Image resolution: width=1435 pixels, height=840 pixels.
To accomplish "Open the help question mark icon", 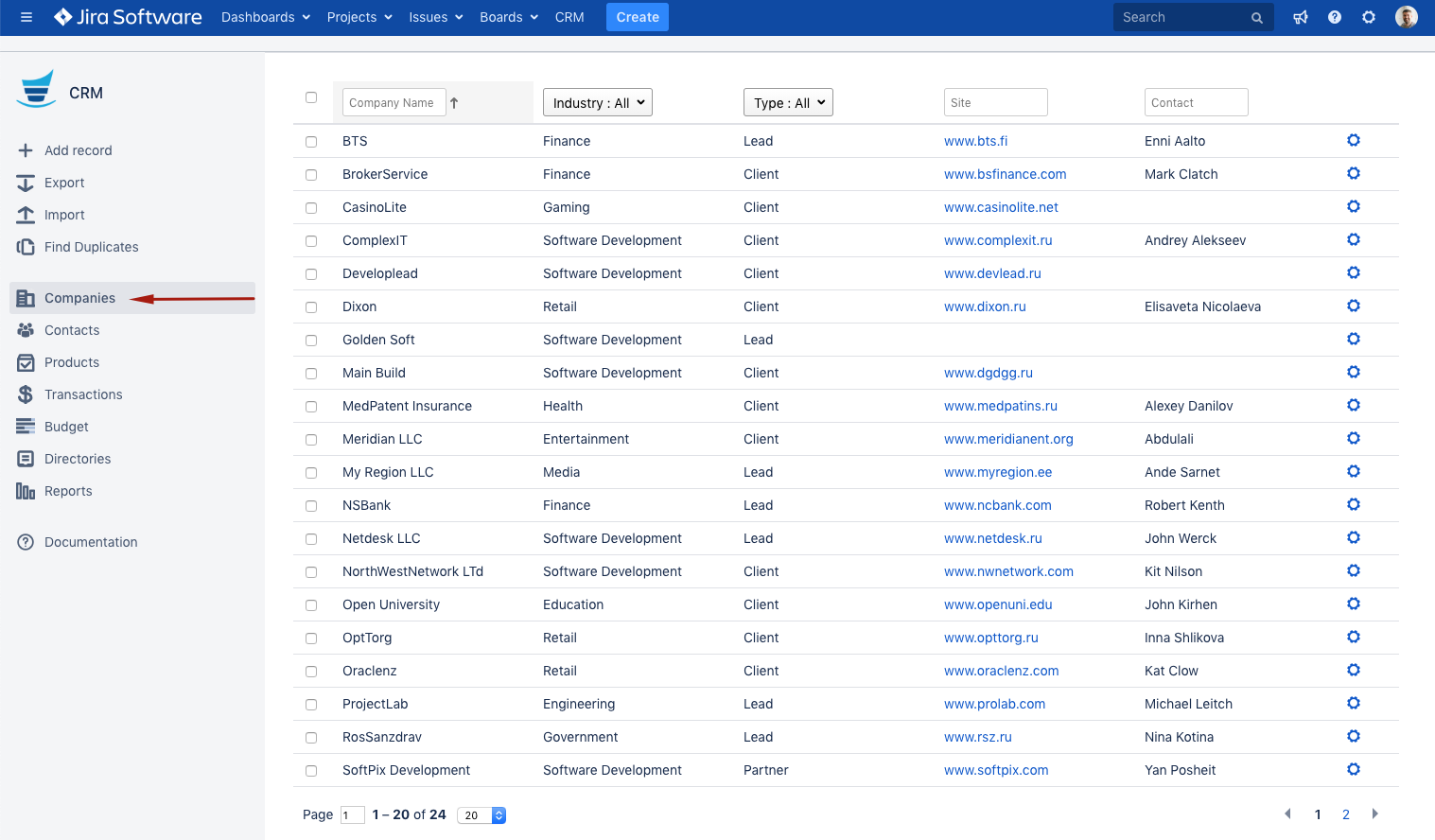I will (x=1335, y=17).
